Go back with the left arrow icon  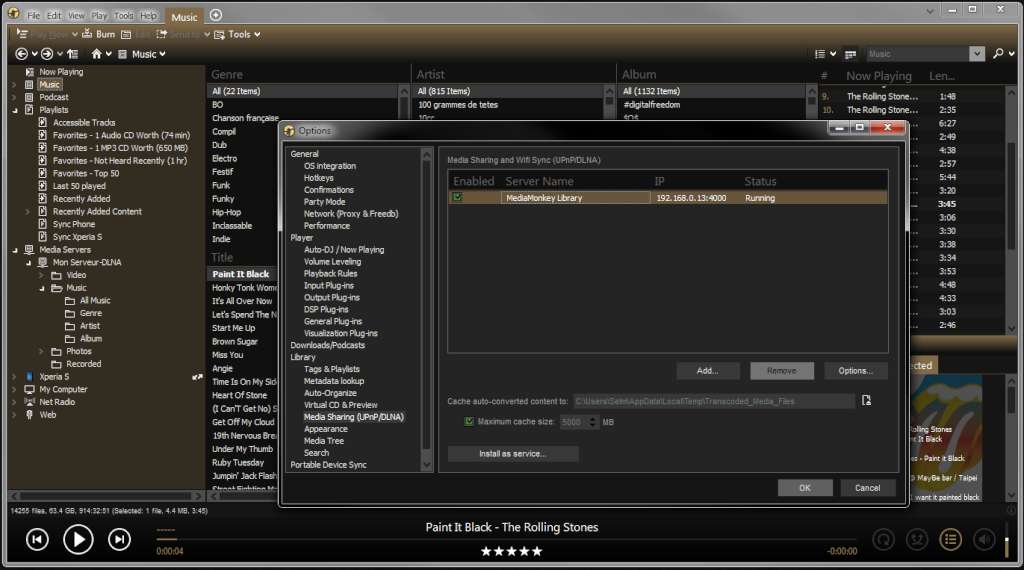pyautogui.click(x=22, y=54)
